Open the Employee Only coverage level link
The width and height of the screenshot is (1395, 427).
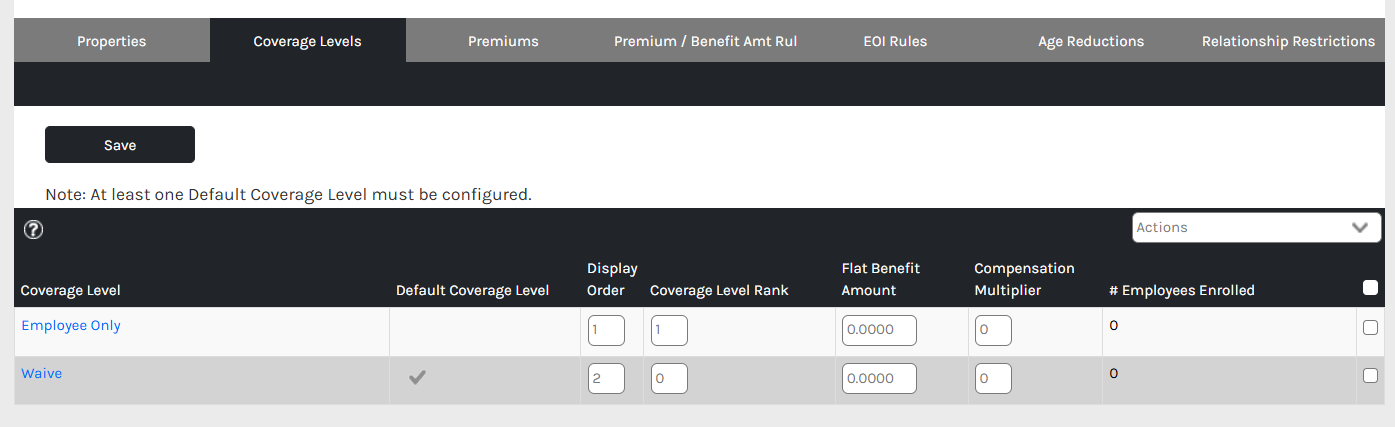[71, 326]
